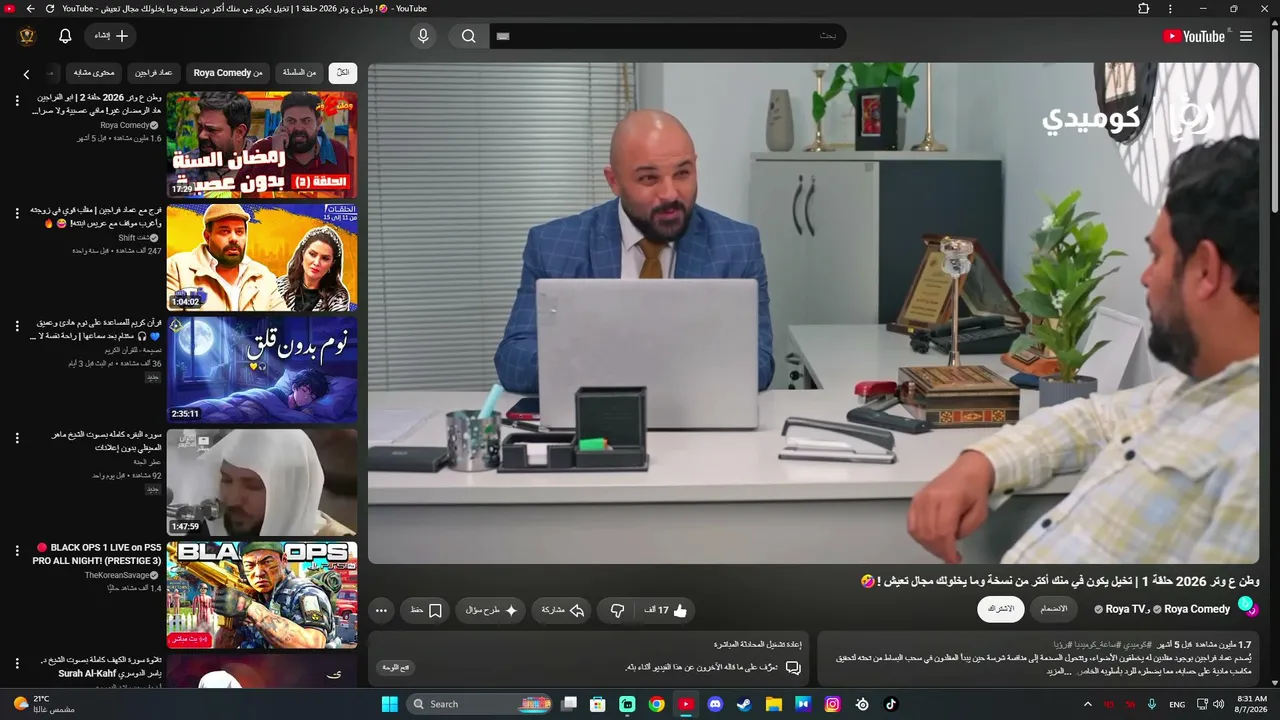
Task: Dislike this video
Action: (617, 610)
